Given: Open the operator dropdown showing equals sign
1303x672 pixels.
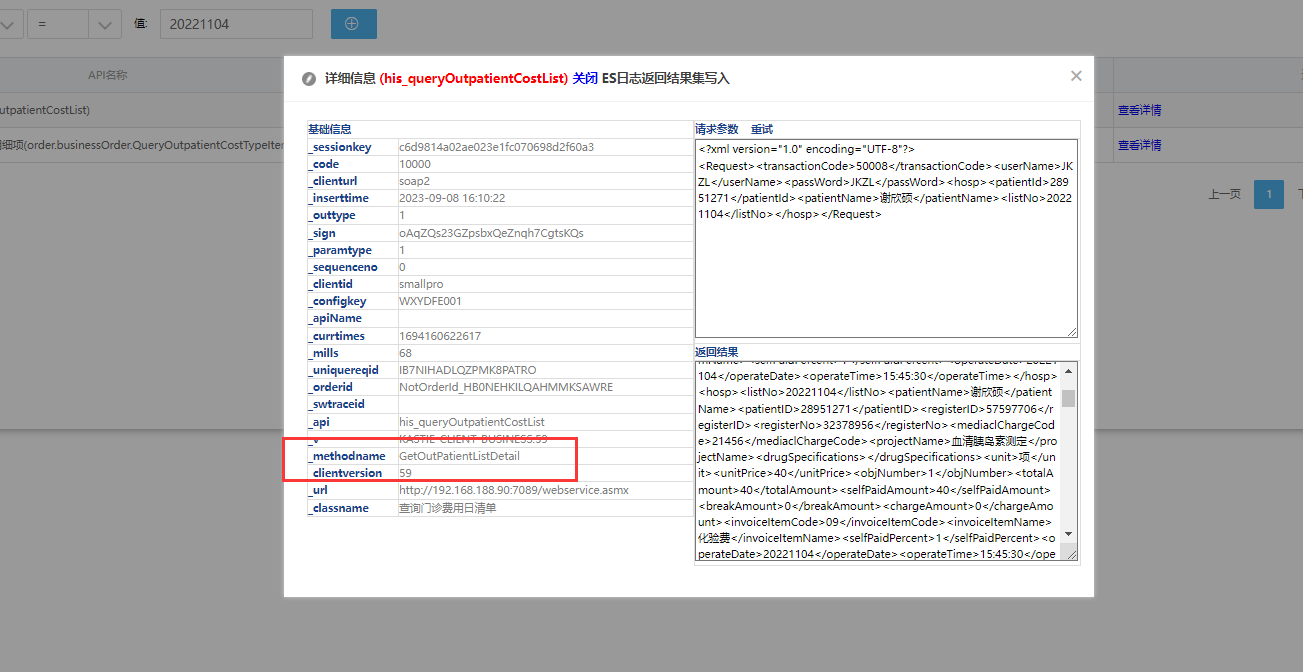Looking at the screenshot, I should pyautogui.click(x=73, y=24).
